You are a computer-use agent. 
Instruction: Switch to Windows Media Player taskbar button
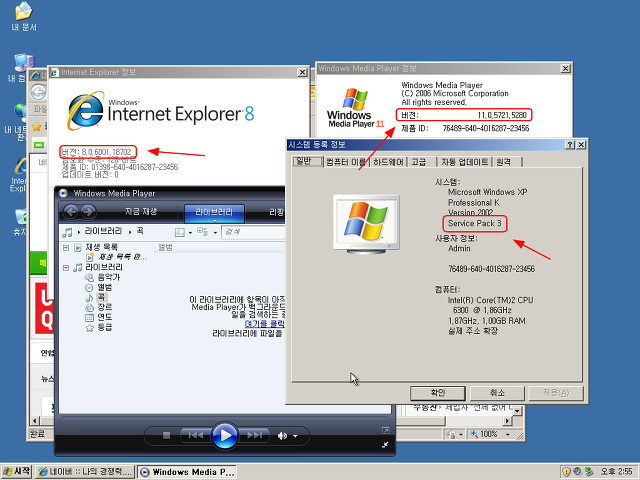pyautogui.click(x=187, y=472)
